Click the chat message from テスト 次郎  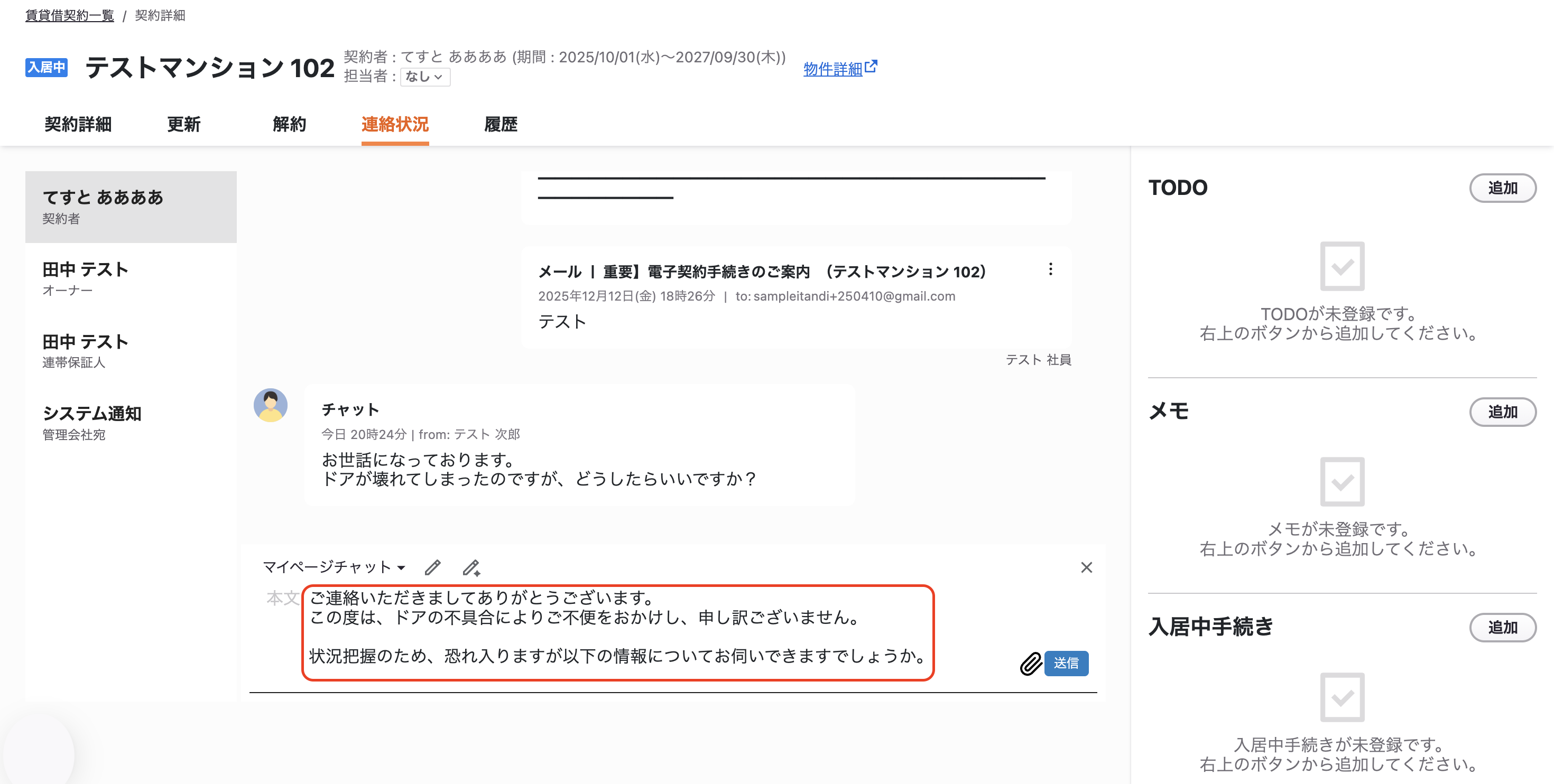[580, 444]
